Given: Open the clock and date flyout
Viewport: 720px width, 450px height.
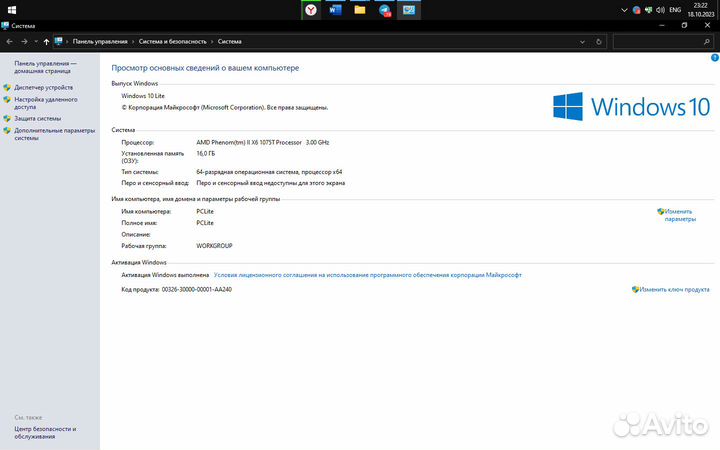Looking at the screenshot, I should click(x=701, y=10).
